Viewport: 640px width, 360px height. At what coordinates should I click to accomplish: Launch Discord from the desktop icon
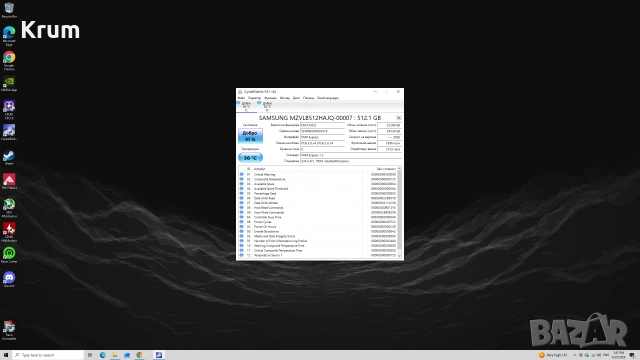pos(9,279)
